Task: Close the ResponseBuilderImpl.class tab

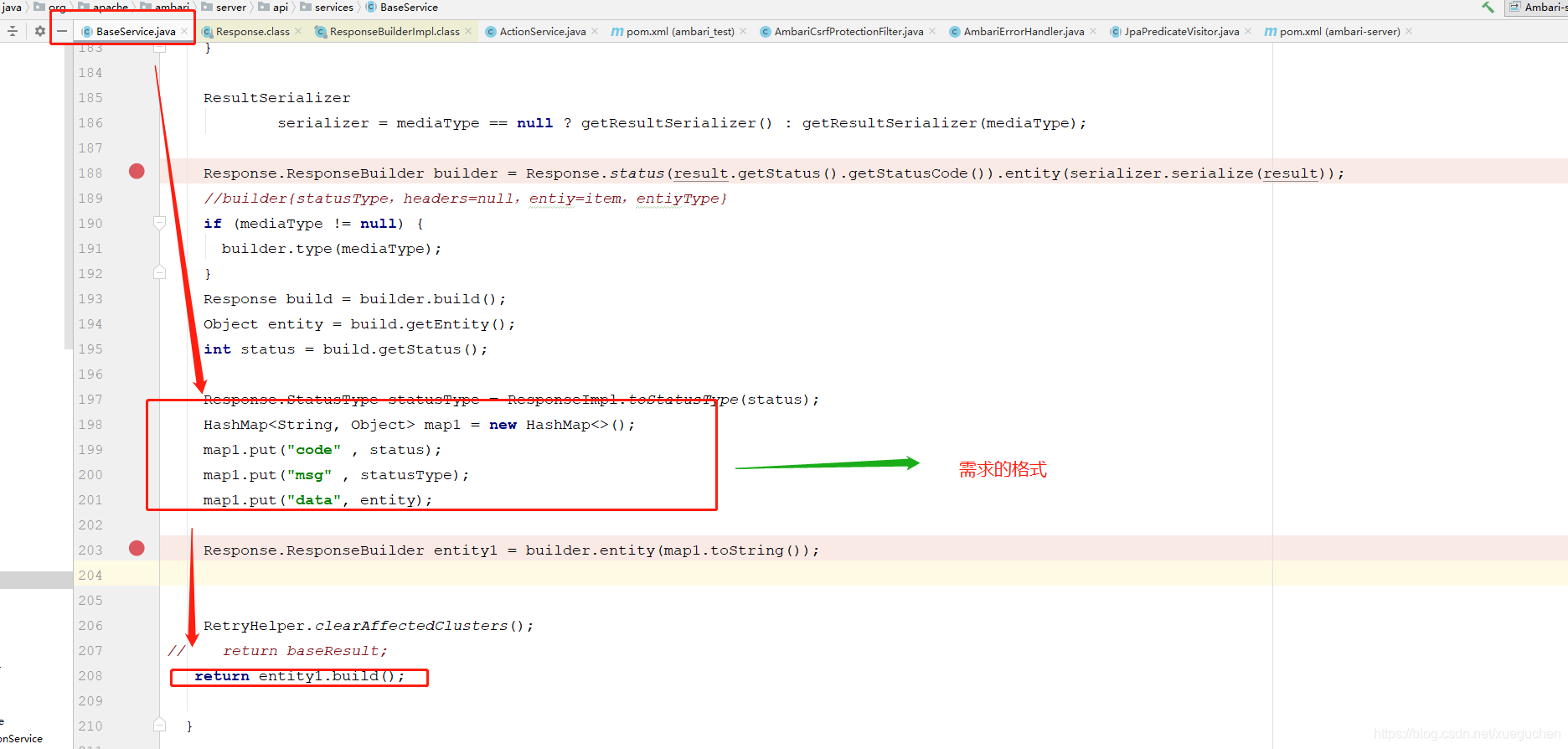Action: 468,32
